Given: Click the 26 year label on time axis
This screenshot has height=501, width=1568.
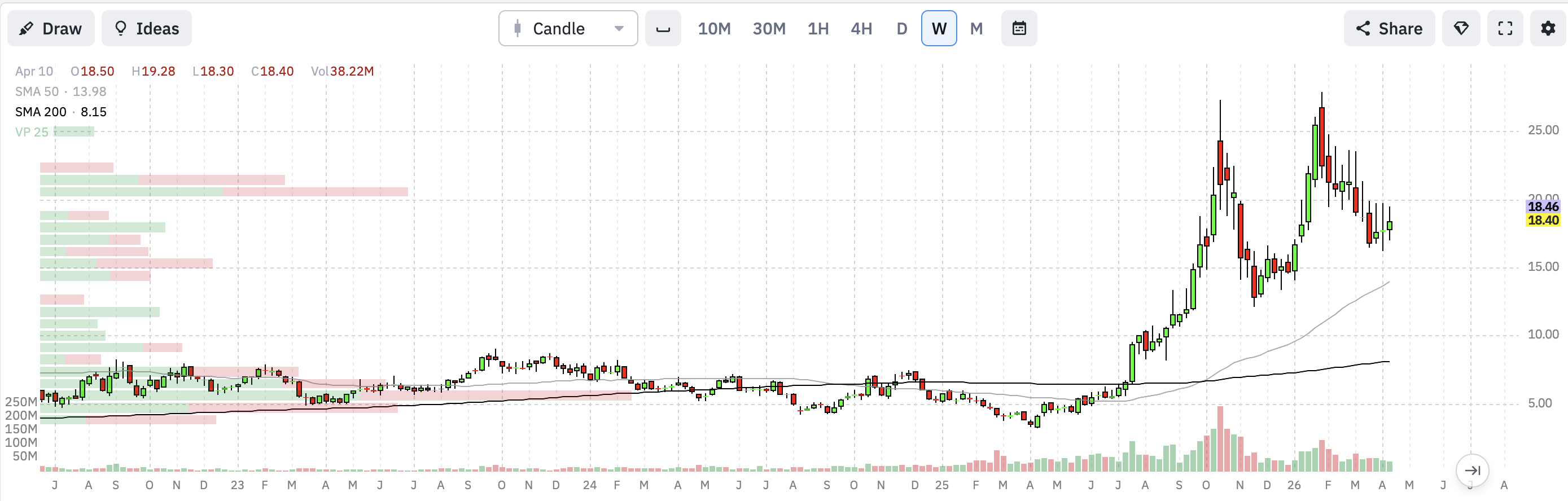Looking at the screenshot, I should [x=1294, y=485].
